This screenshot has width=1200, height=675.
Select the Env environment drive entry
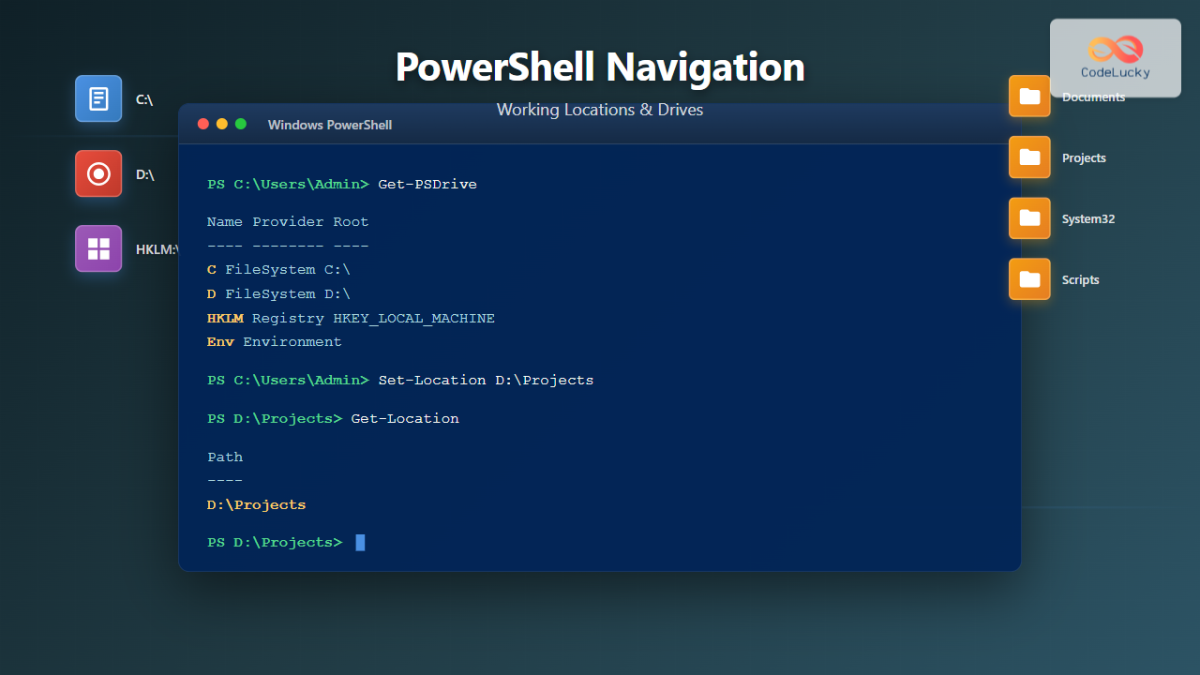(x=219, y=341)
